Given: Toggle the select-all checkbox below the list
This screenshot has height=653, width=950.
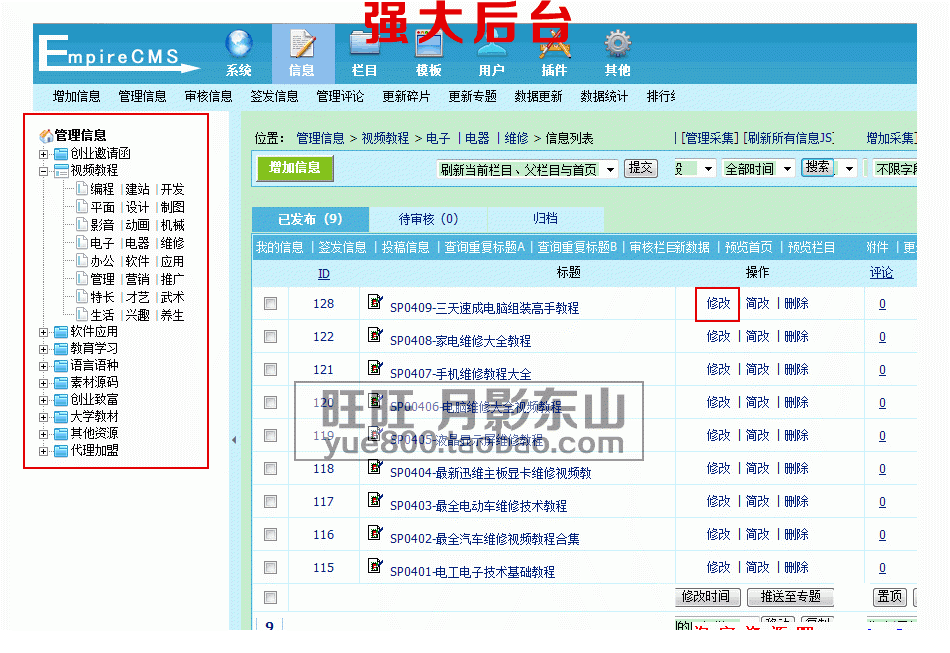Looking at the screenshot, I should tap(270, 598).
